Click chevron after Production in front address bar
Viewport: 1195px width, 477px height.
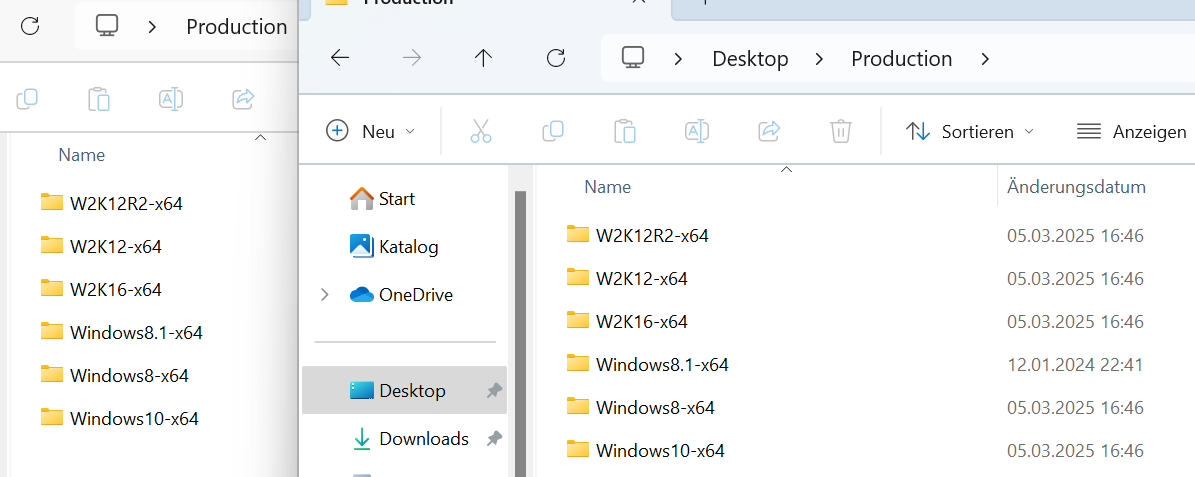tap(985, 59)
